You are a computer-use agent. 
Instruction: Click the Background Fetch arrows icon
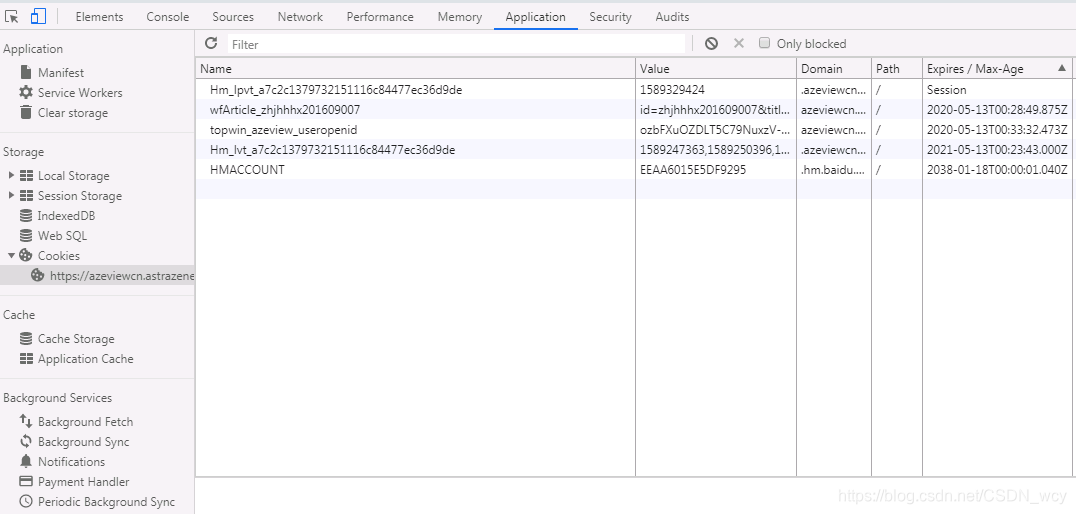click(26, 421)
